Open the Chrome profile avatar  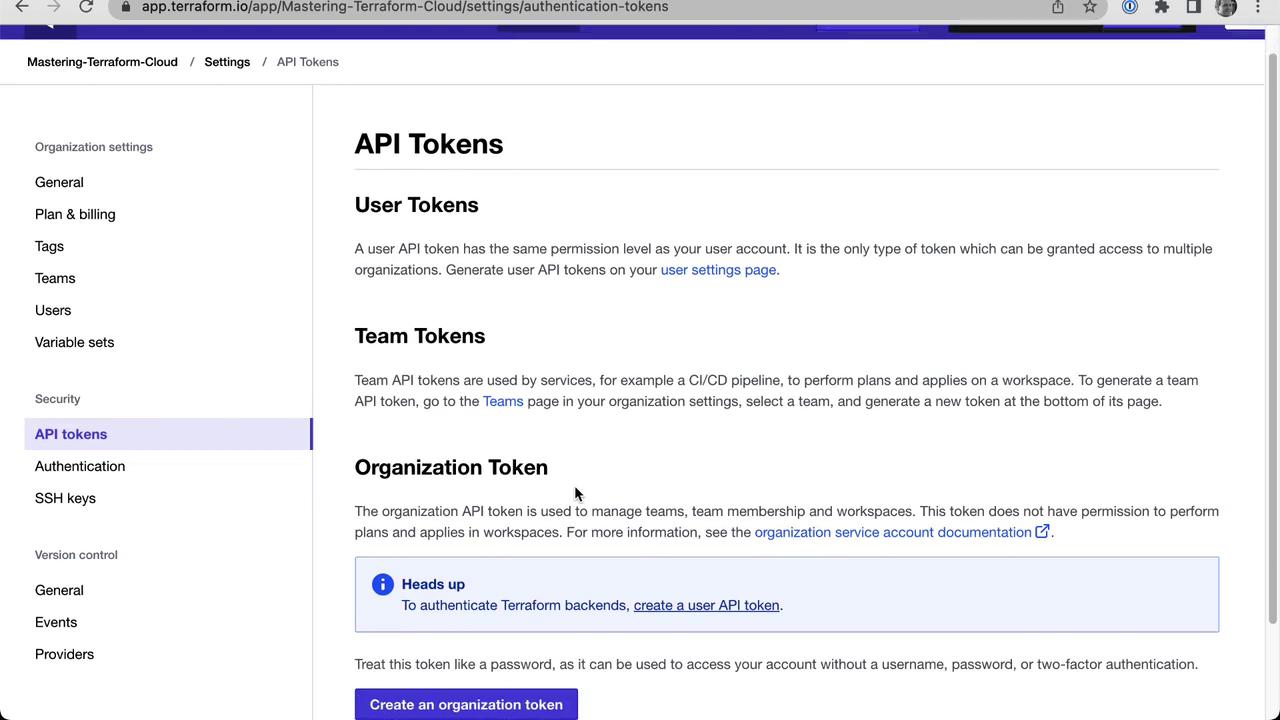pos(1226,6)
